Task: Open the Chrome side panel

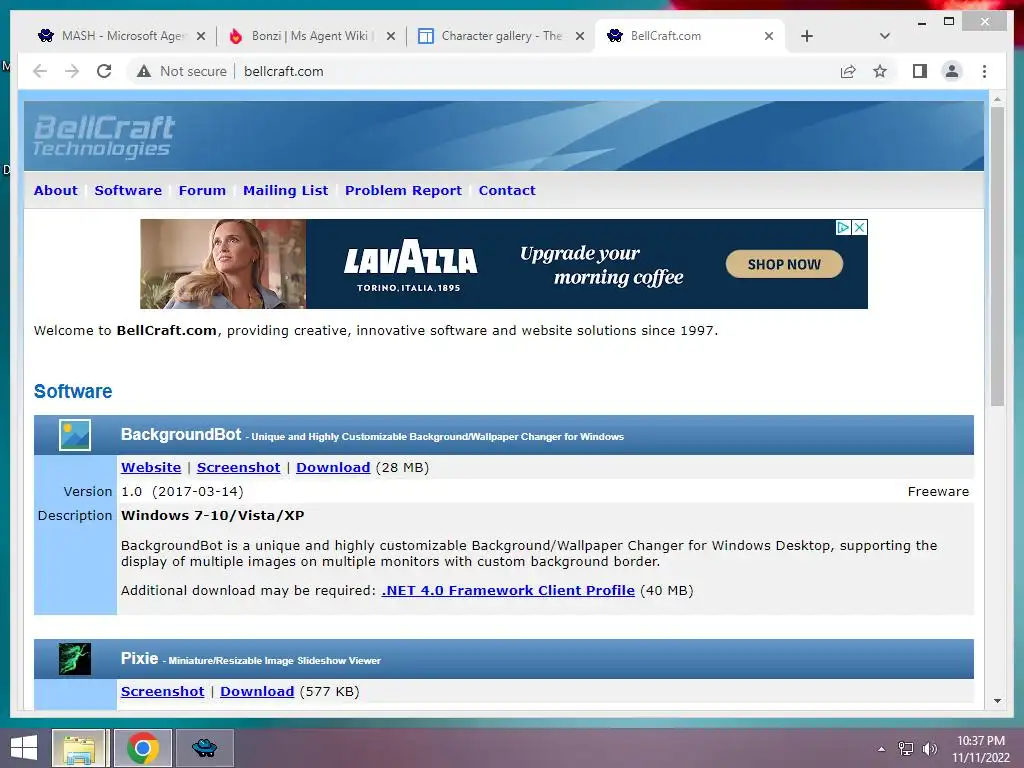Action: pyautogui.click(x=920, y=71)
